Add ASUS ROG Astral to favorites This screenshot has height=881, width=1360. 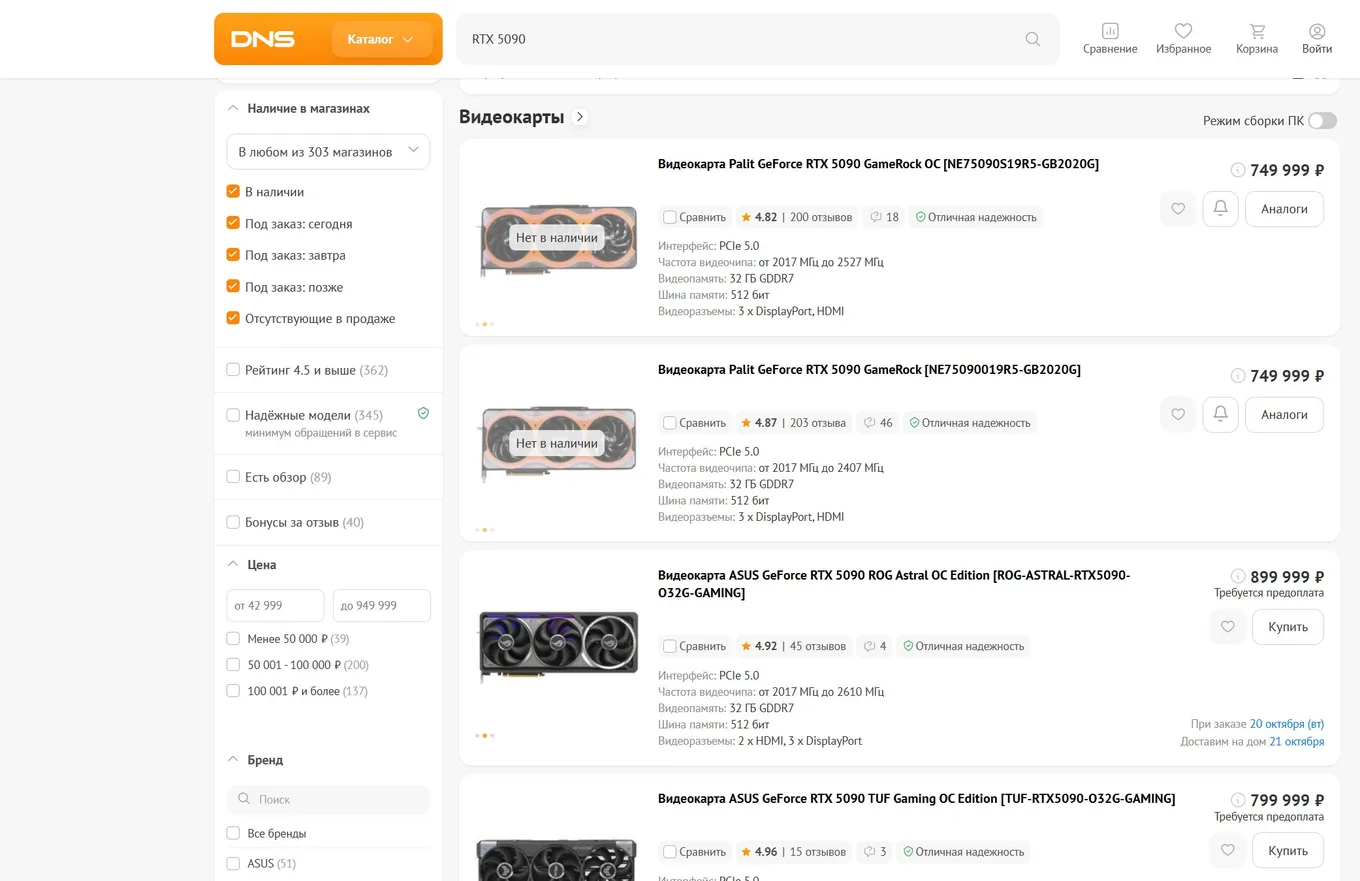tap(1228, 627)
